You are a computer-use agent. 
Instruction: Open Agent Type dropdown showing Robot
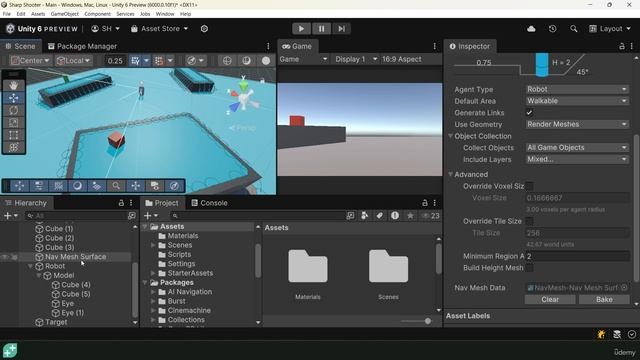pyautogui.click(x=577, y=89)
